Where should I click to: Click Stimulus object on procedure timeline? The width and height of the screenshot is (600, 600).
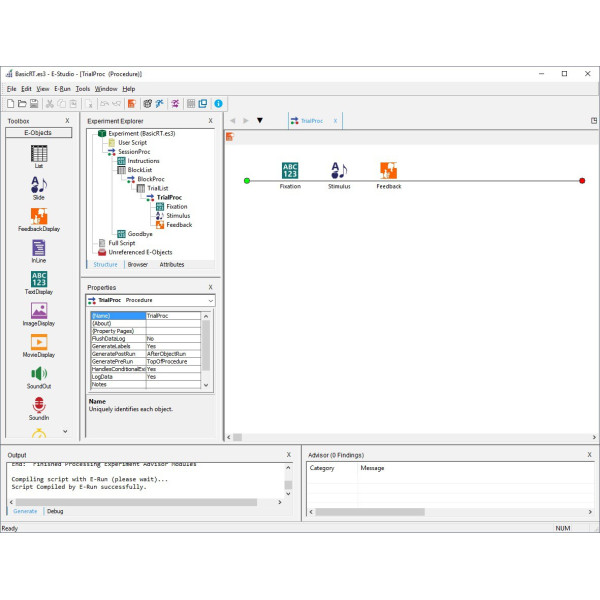coord(339,175)
